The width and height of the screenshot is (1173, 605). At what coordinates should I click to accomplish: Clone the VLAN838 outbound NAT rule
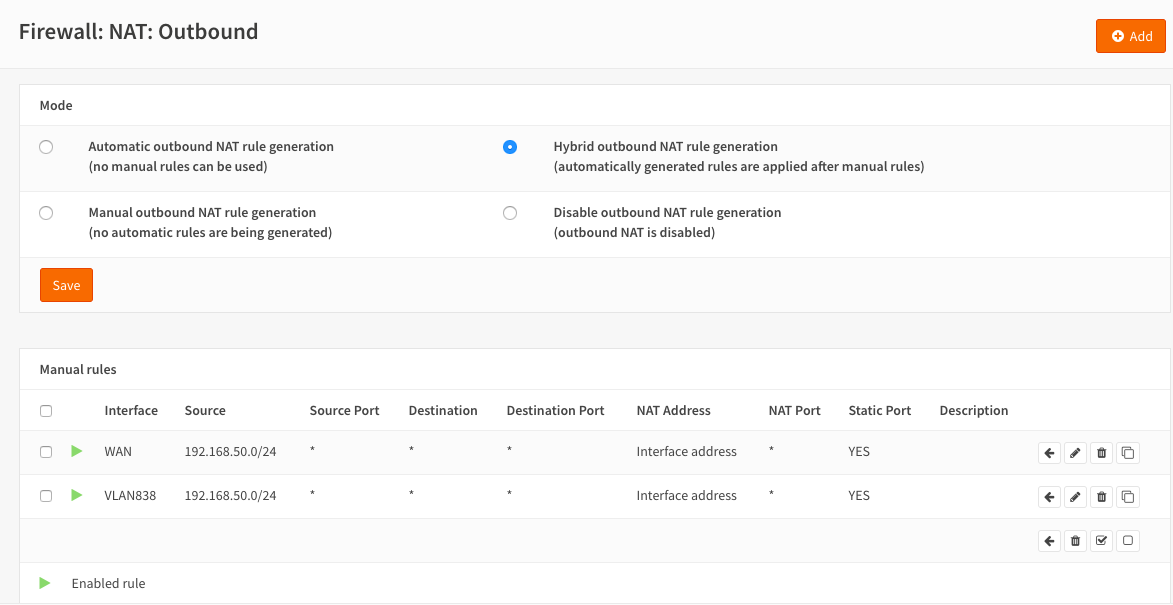tap(1127, 497)
